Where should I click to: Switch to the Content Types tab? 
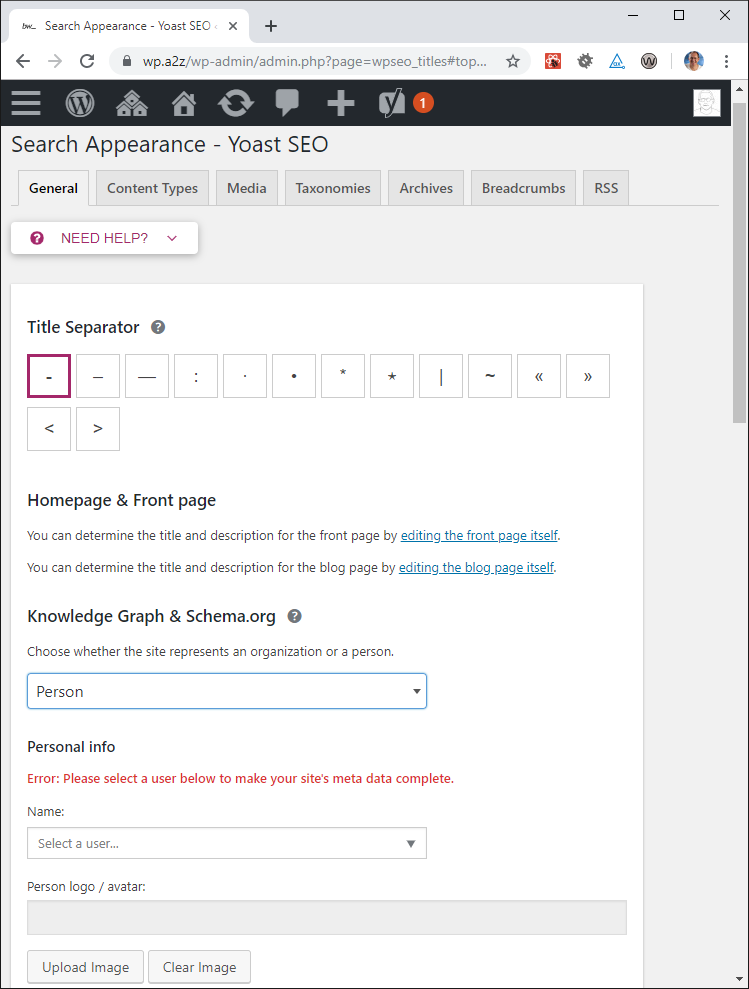click(x=152, y=188)
